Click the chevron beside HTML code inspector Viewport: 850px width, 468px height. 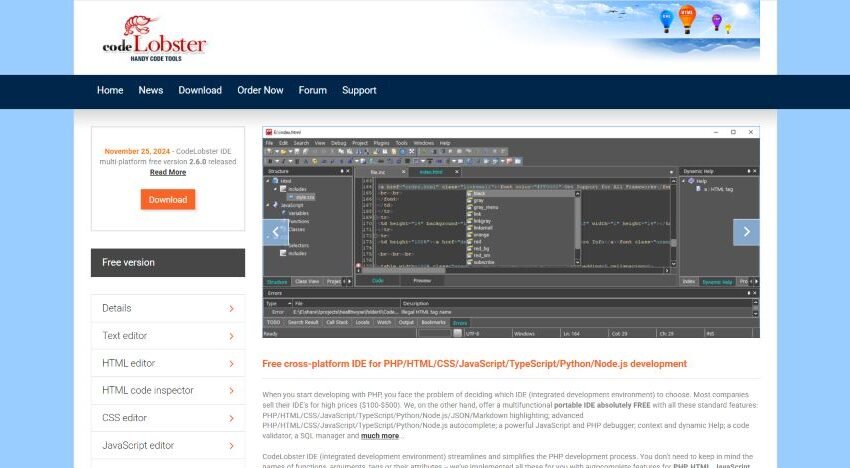(x=231, y=391)
